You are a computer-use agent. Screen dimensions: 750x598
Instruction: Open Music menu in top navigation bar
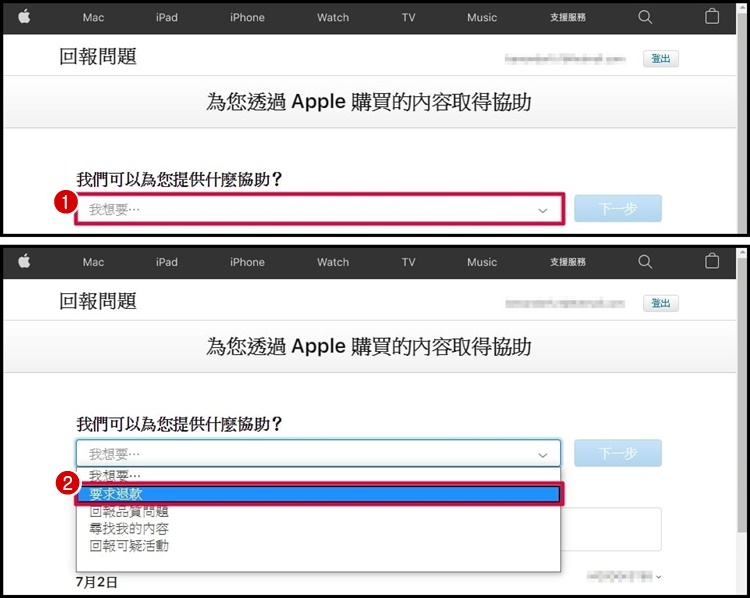click(482, 18)
